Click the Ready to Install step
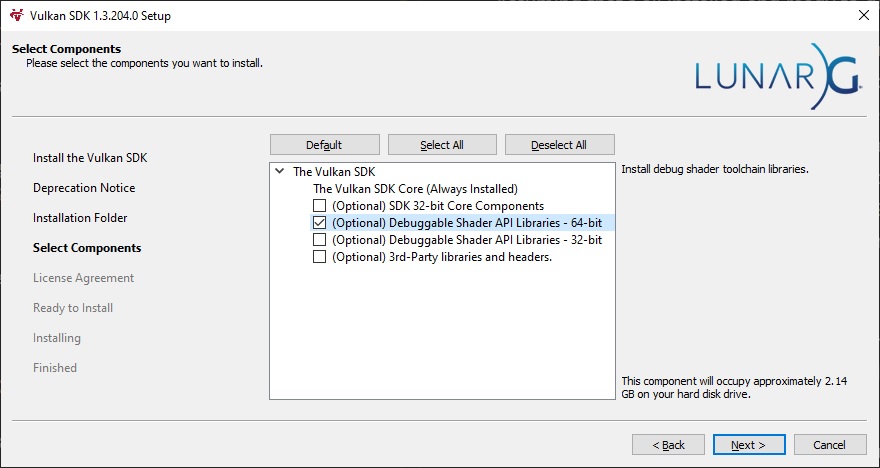Screen dimensions: 880x468 click(73, 308)
